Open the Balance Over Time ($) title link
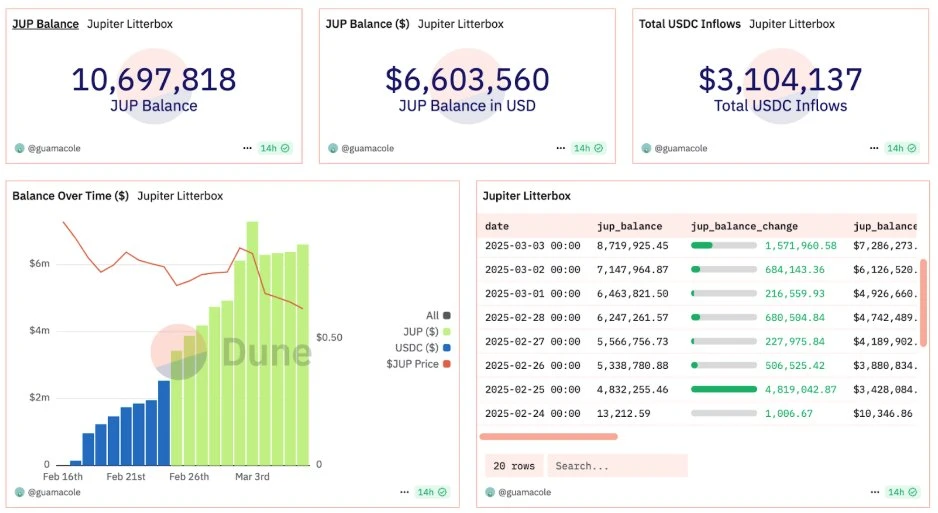938x513 pixels. [x=70, y=196]
